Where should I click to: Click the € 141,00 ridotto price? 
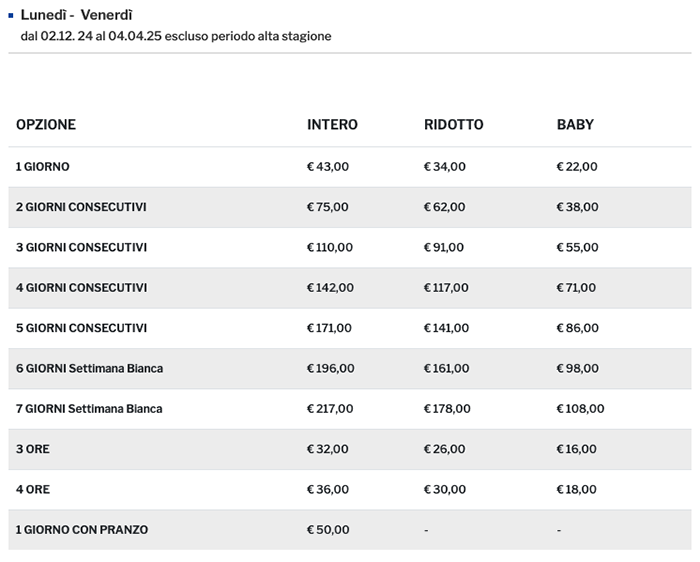(x=446, y=328)
